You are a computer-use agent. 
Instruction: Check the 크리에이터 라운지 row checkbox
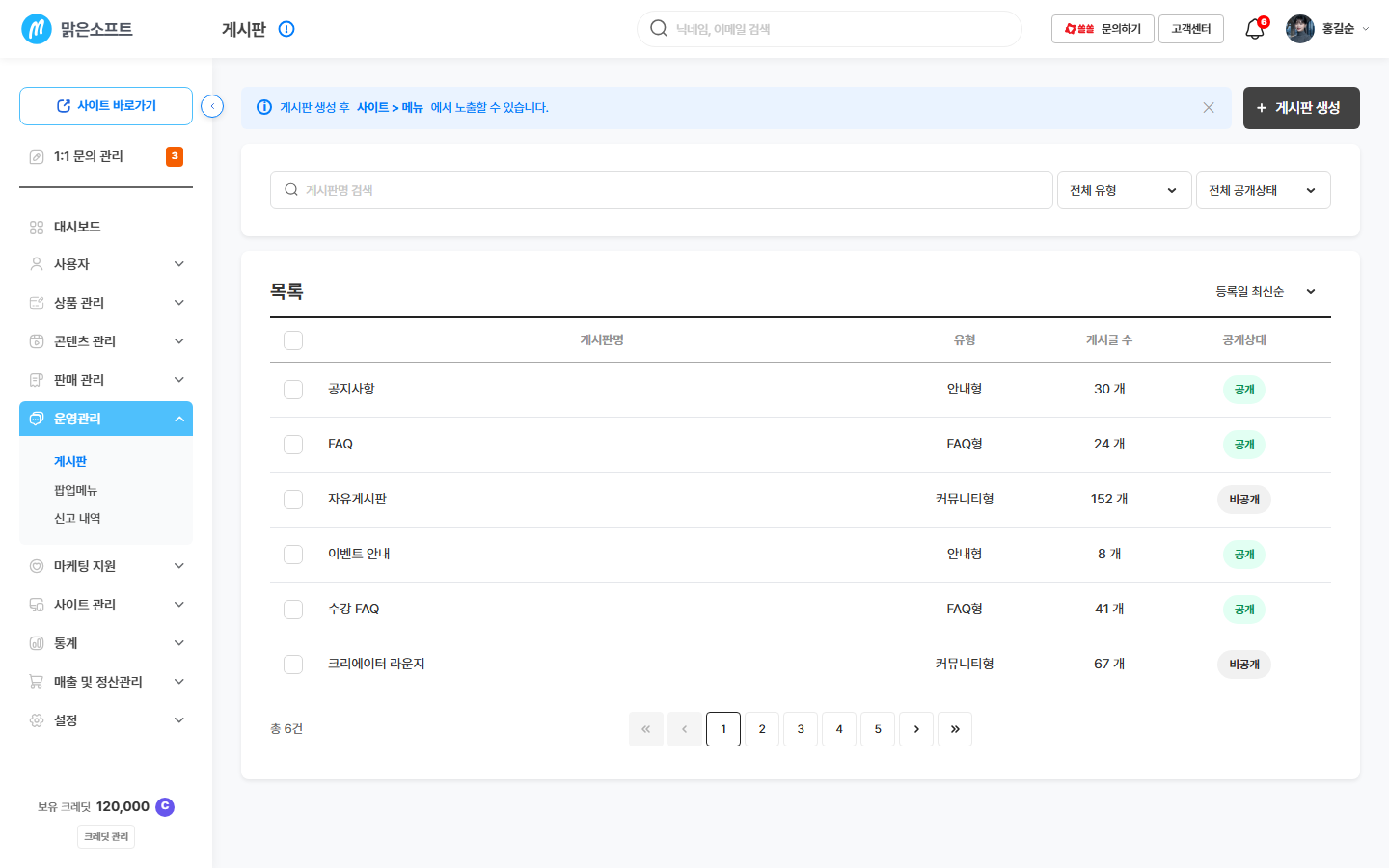(293, 665)
